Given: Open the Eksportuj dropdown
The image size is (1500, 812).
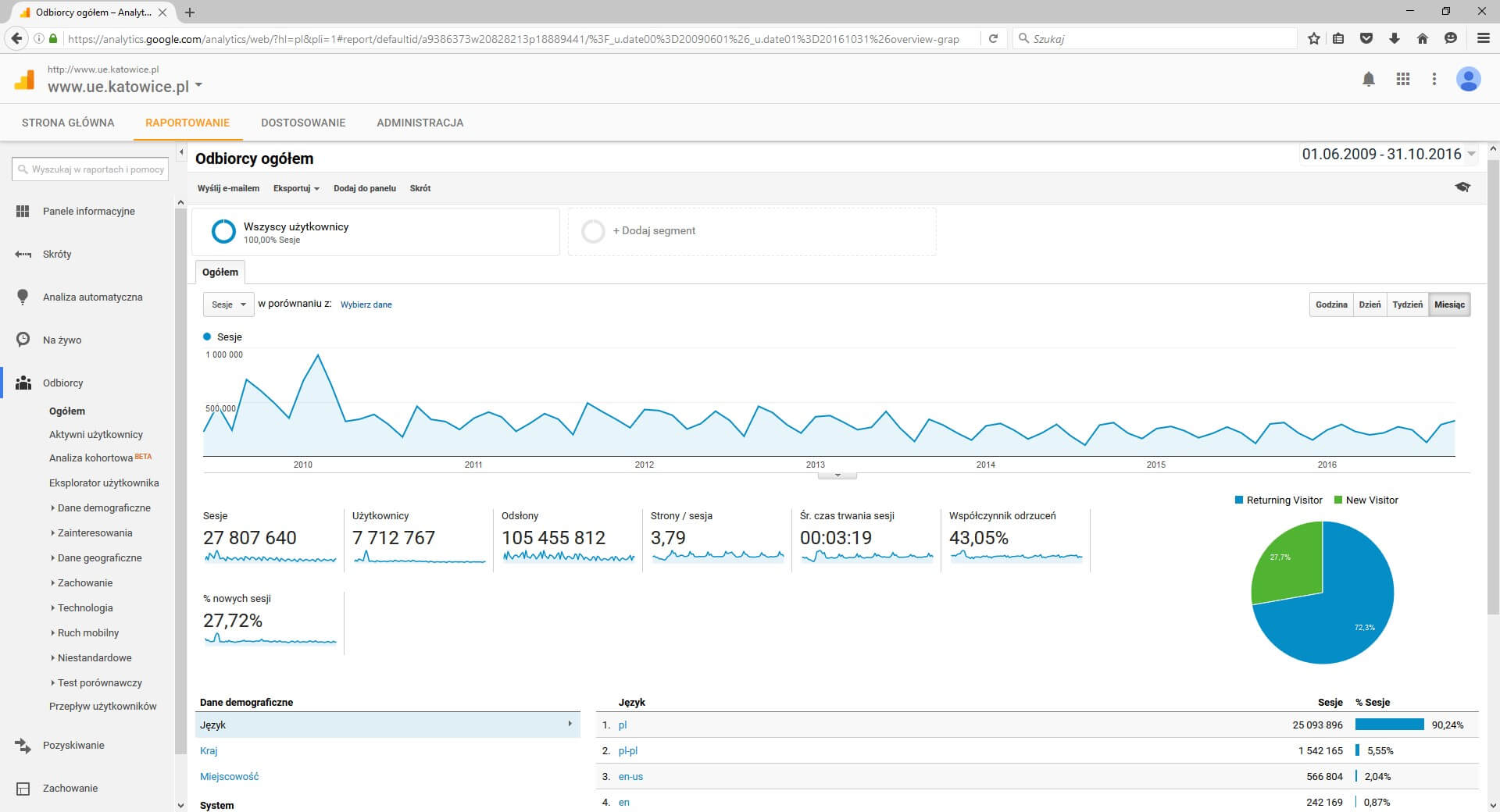Looking at the screenshot, I should pyautogui.click(x=296, y=188).
